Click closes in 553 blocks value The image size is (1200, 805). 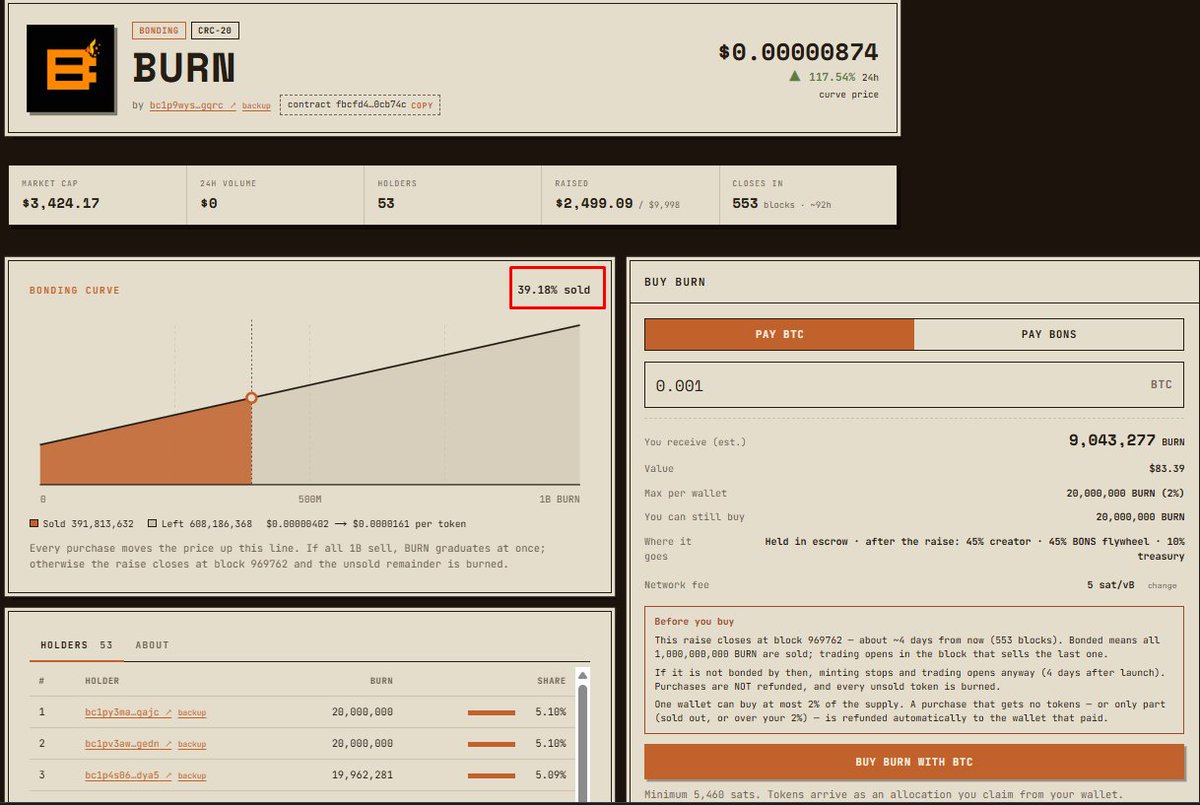click(x=745, y=203)
